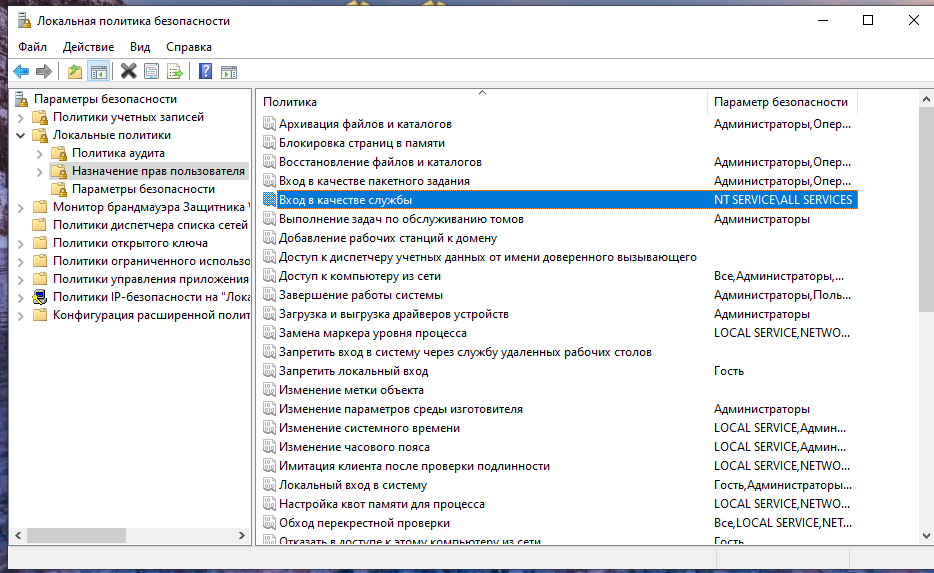Expand Политики открытого ключа node
This screenshot has height=573, width=934.
click(x=21, y=243)
